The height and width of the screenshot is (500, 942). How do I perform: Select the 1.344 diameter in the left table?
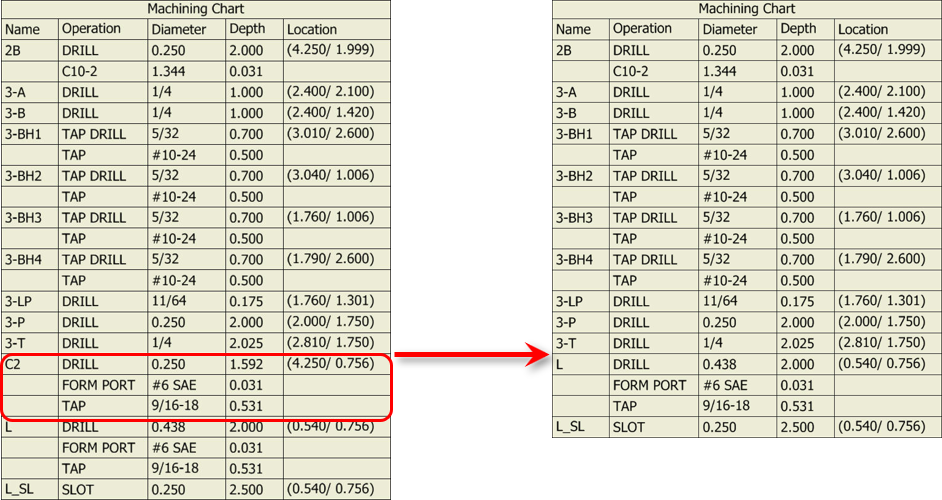coord(170,71)
